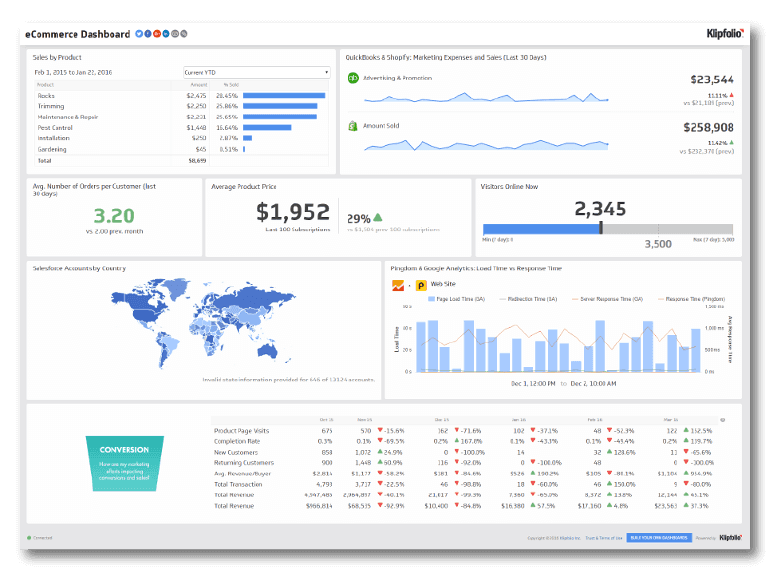Image resolution: width=769 pixels, height=578 pixels.
Task: Click the $258,908 amount sold value
Action: (x=708, y=127)
